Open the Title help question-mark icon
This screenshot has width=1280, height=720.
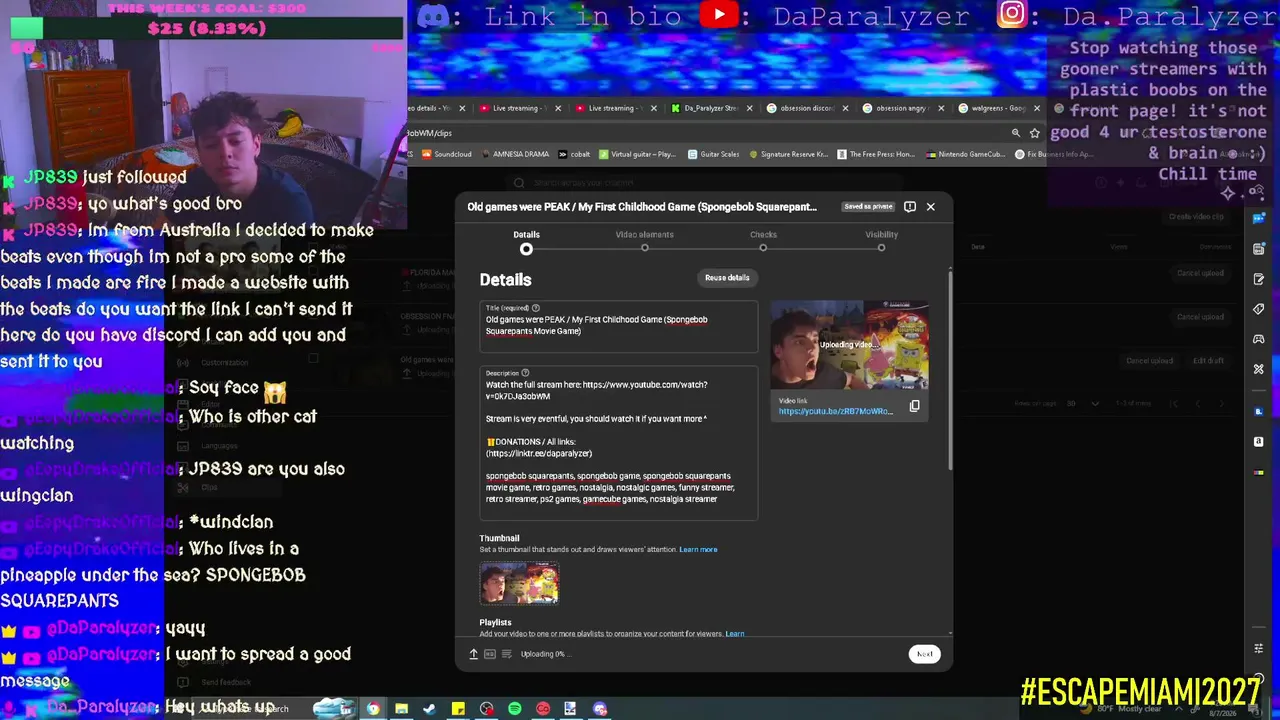(x=536, y=308)
